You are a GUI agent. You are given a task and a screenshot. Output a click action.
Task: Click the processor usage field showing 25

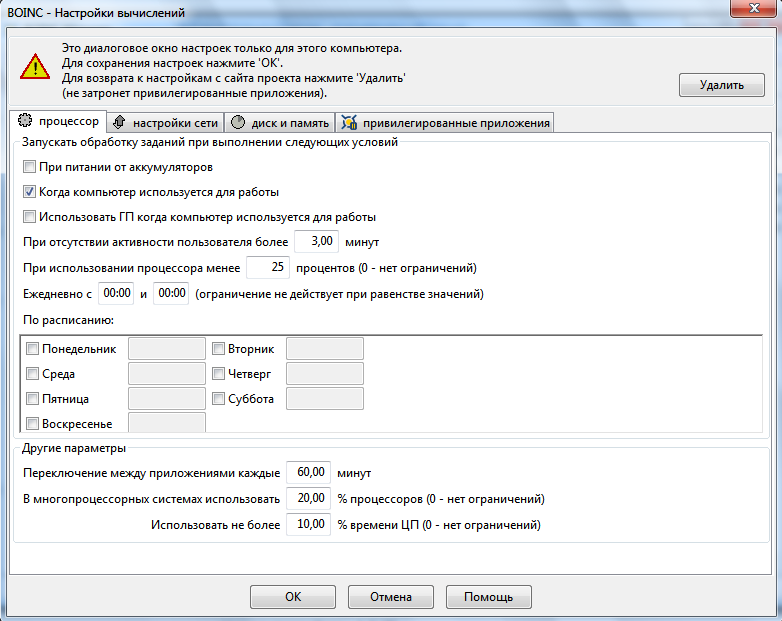[268, 267]
